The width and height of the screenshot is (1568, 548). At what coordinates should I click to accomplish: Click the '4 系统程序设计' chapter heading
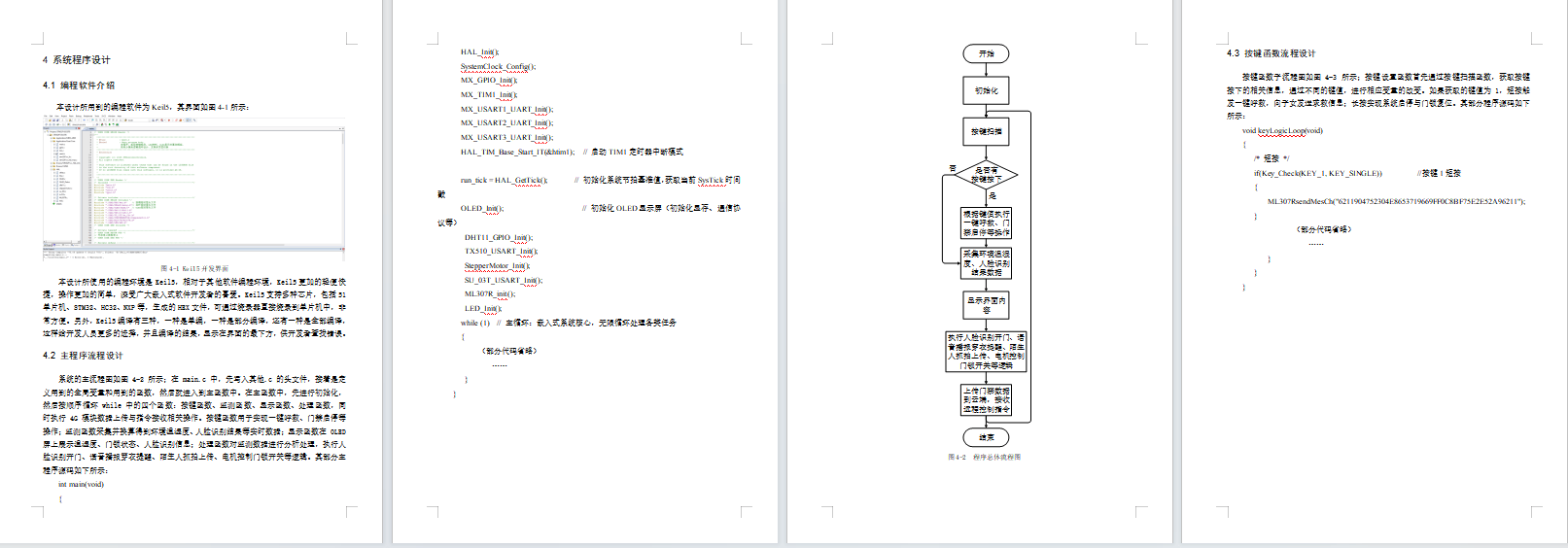pos(77,60)
